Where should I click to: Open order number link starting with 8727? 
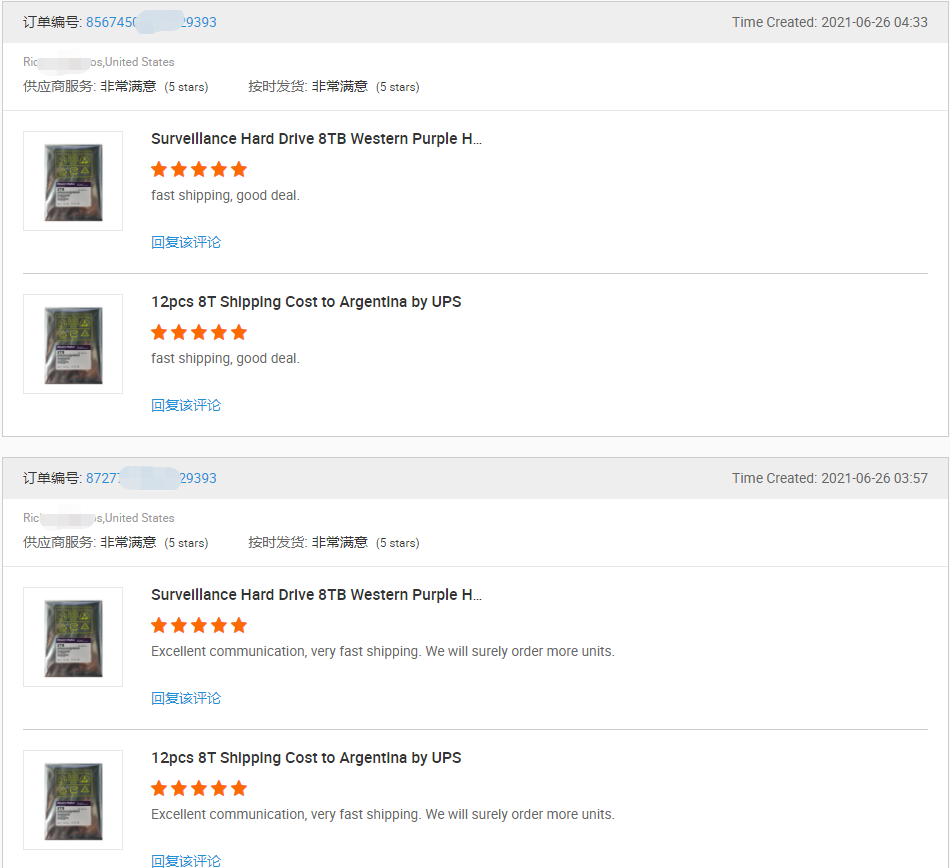click(x=150, y=478)
